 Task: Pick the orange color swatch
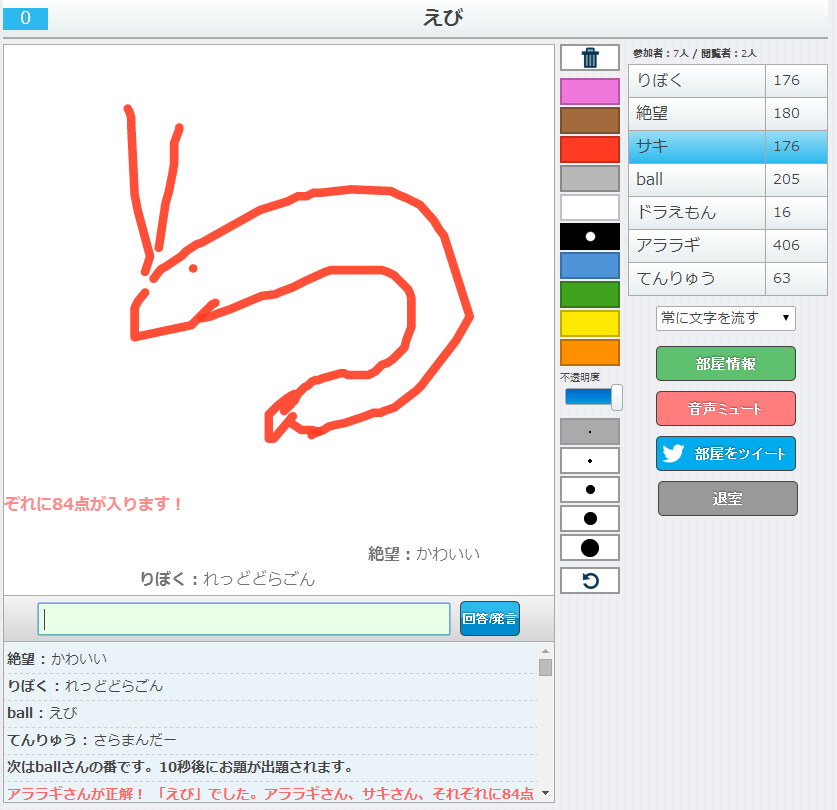(590, 352)
